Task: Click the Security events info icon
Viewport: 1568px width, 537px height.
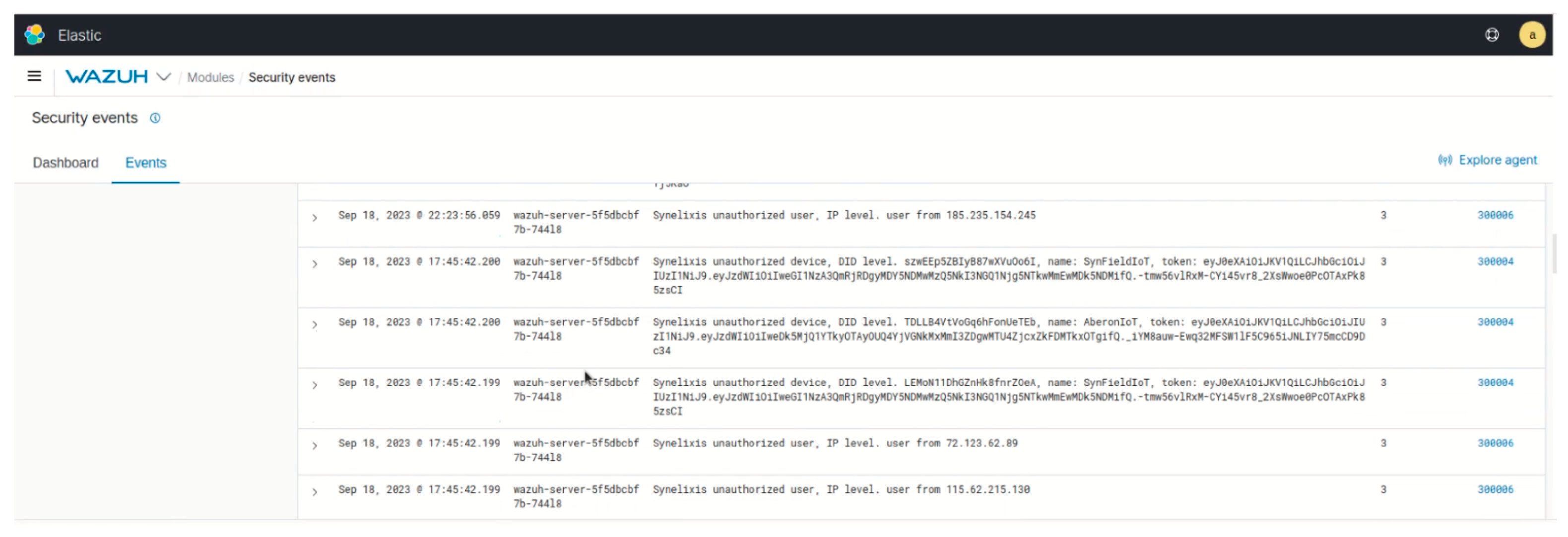Action: 155,118
